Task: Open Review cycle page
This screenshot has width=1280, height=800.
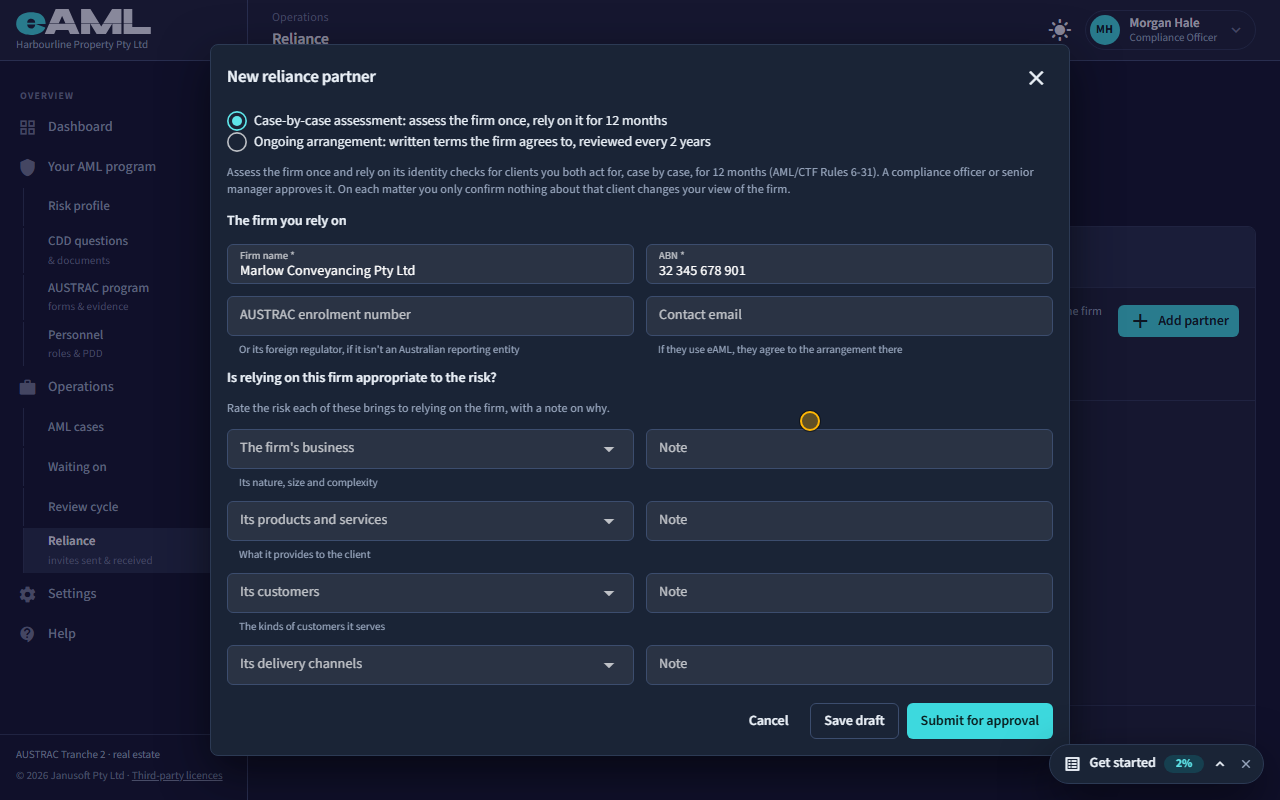Action: click(83, 507)
